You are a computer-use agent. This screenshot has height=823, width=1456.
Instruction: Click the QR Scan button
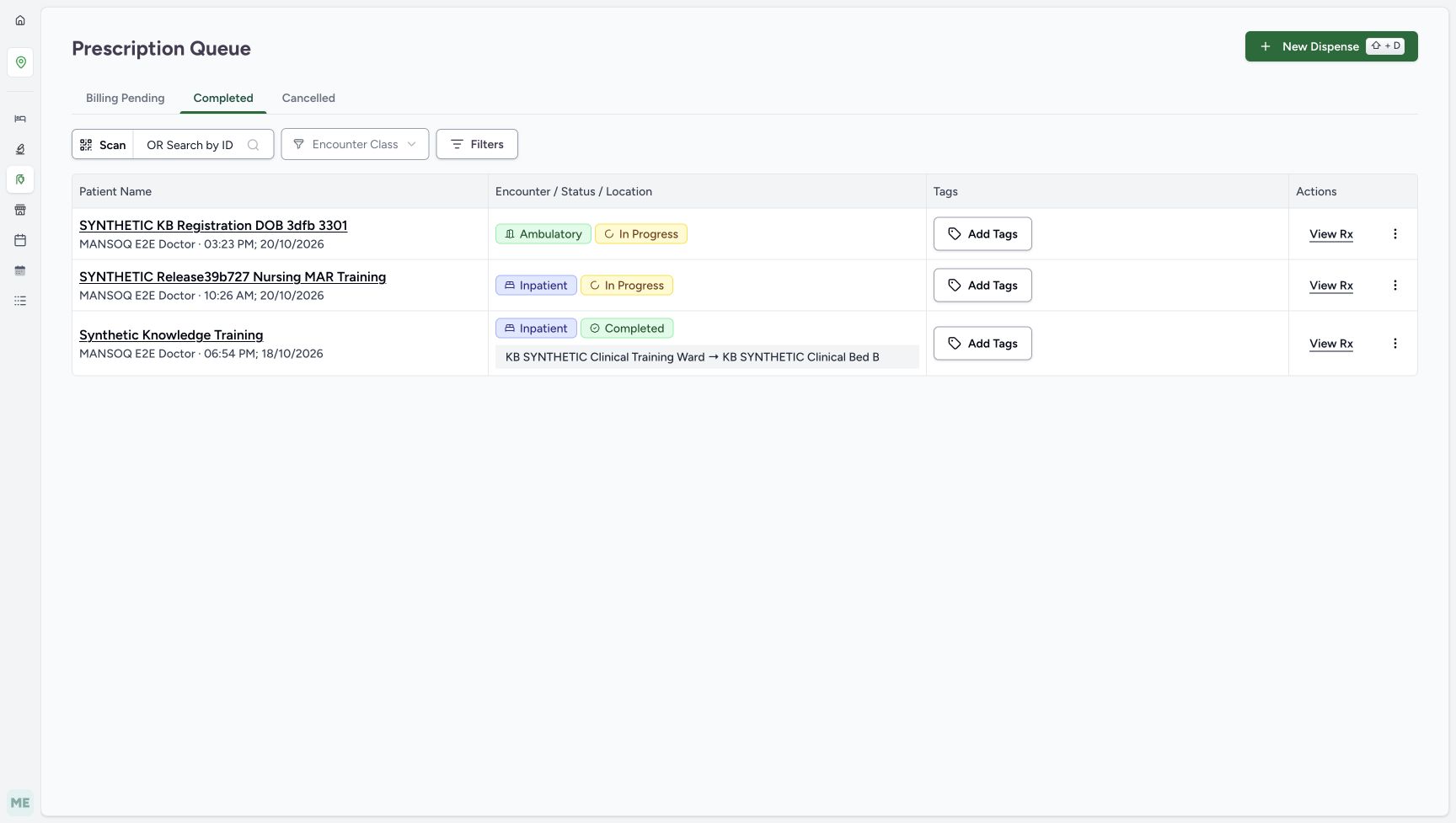[103, 144]
